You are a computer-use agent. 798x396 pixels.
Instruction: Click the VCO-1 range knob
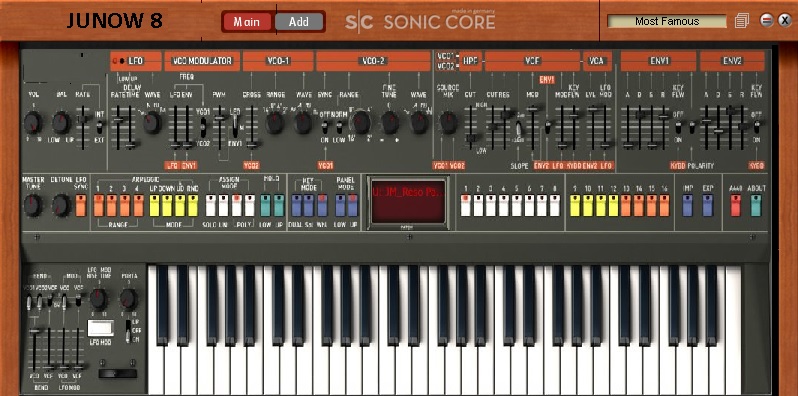[275, 123]
